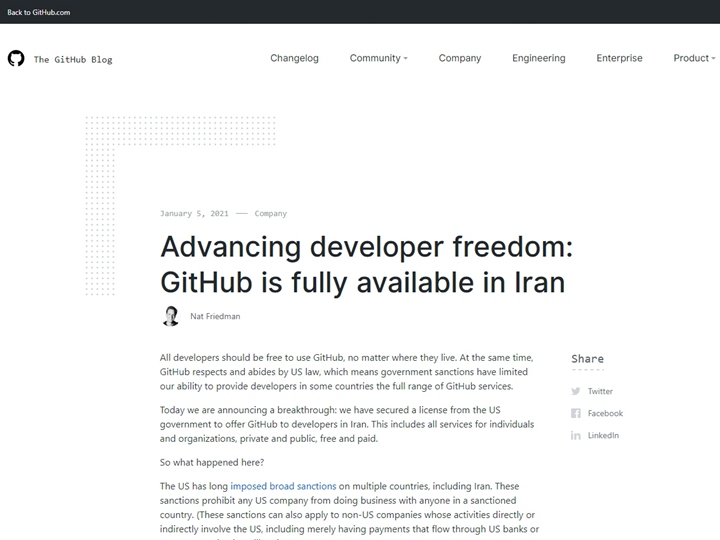Click the GitHub Octocat logo icon

pyautogui.click(x=15, y=59)
